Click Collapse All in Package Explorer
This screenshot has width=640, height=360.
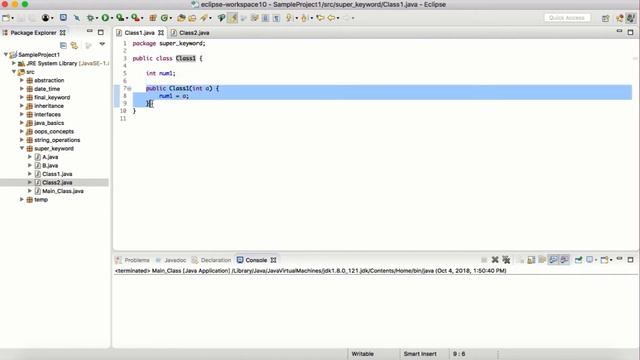pyautogui.click(x=63, y=45)
